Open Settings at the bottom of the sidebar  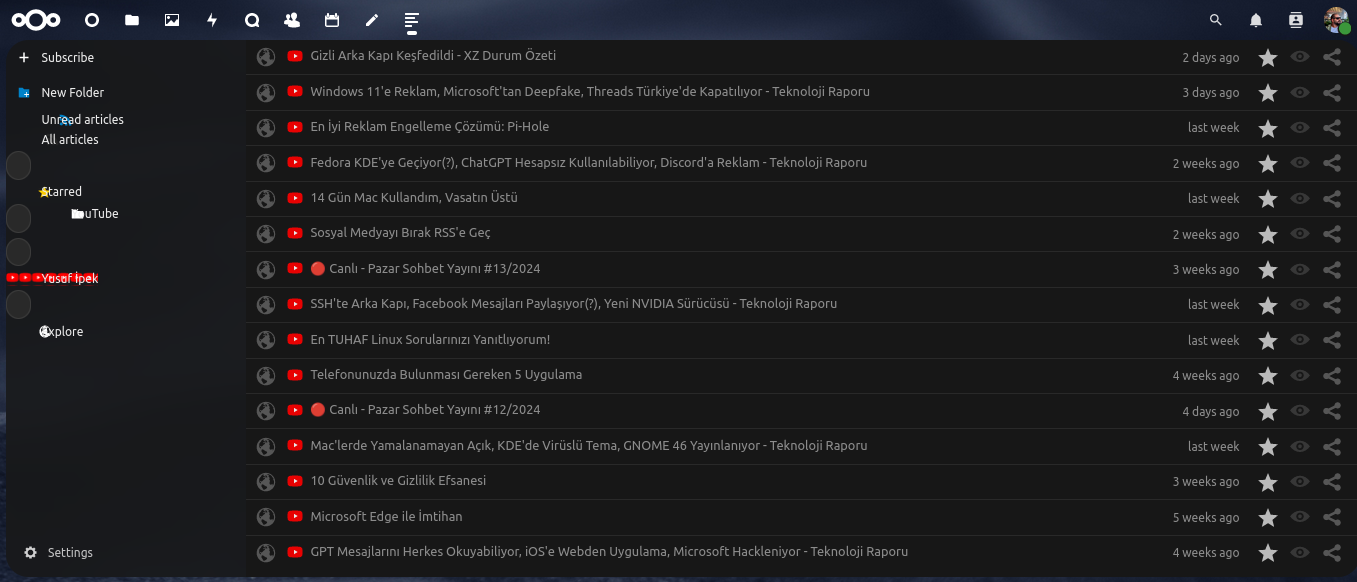70,553
